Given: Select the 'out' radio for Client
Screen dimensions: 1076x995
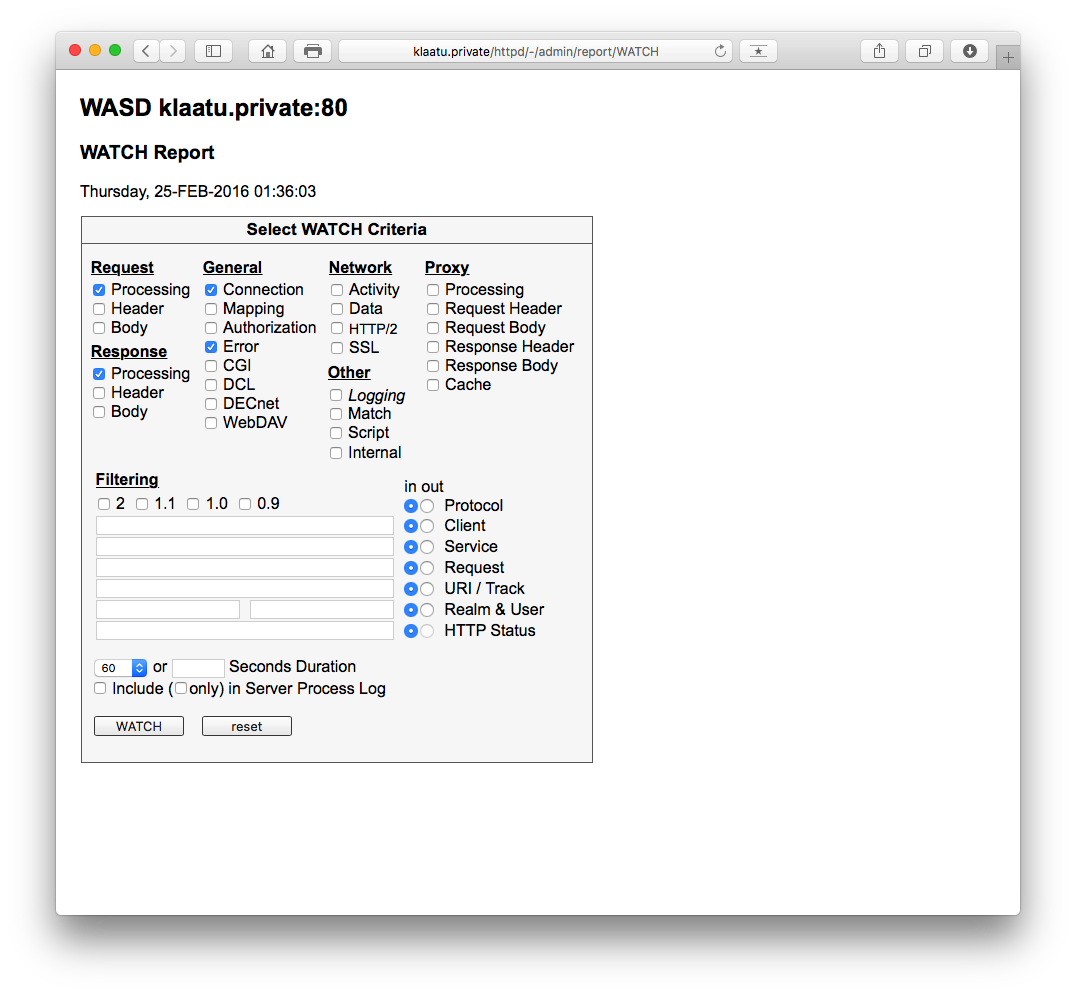Looking at the screenshot, I should click(x=427, y=526).
